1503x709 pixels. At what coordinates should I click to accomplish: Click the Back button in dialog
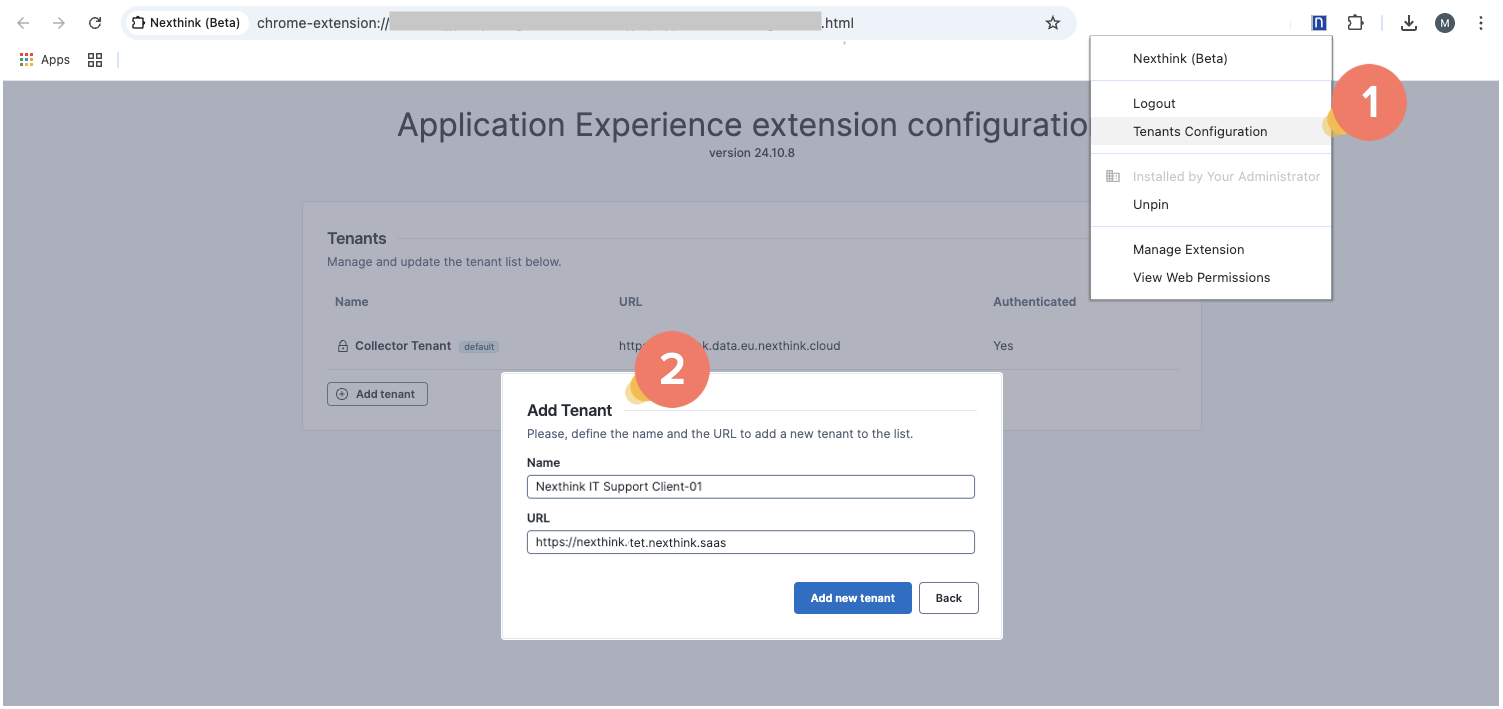click(948, 598)
